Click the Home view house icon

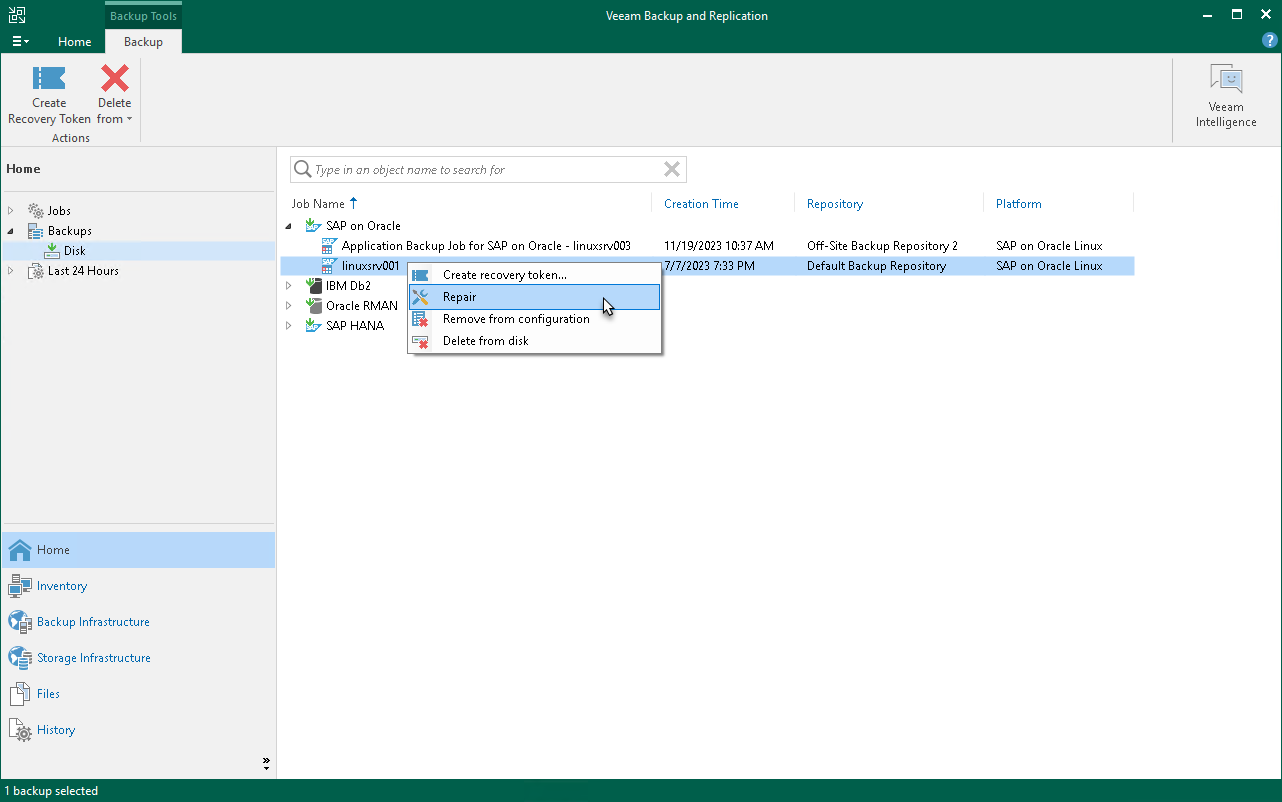click(x=20, y=550)
